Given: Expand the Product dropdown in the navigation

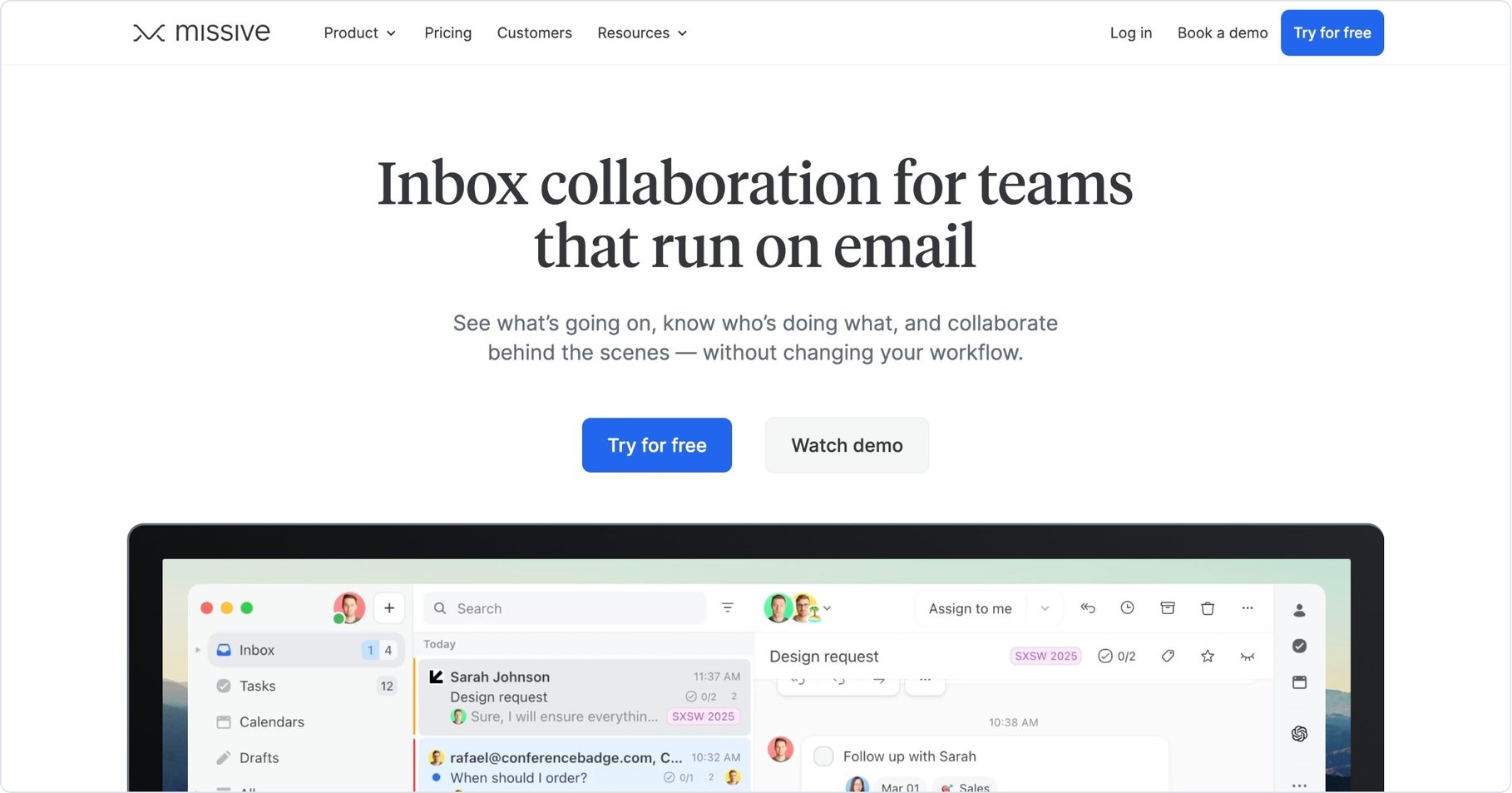Looking at the screenshot, I should 359,32.
